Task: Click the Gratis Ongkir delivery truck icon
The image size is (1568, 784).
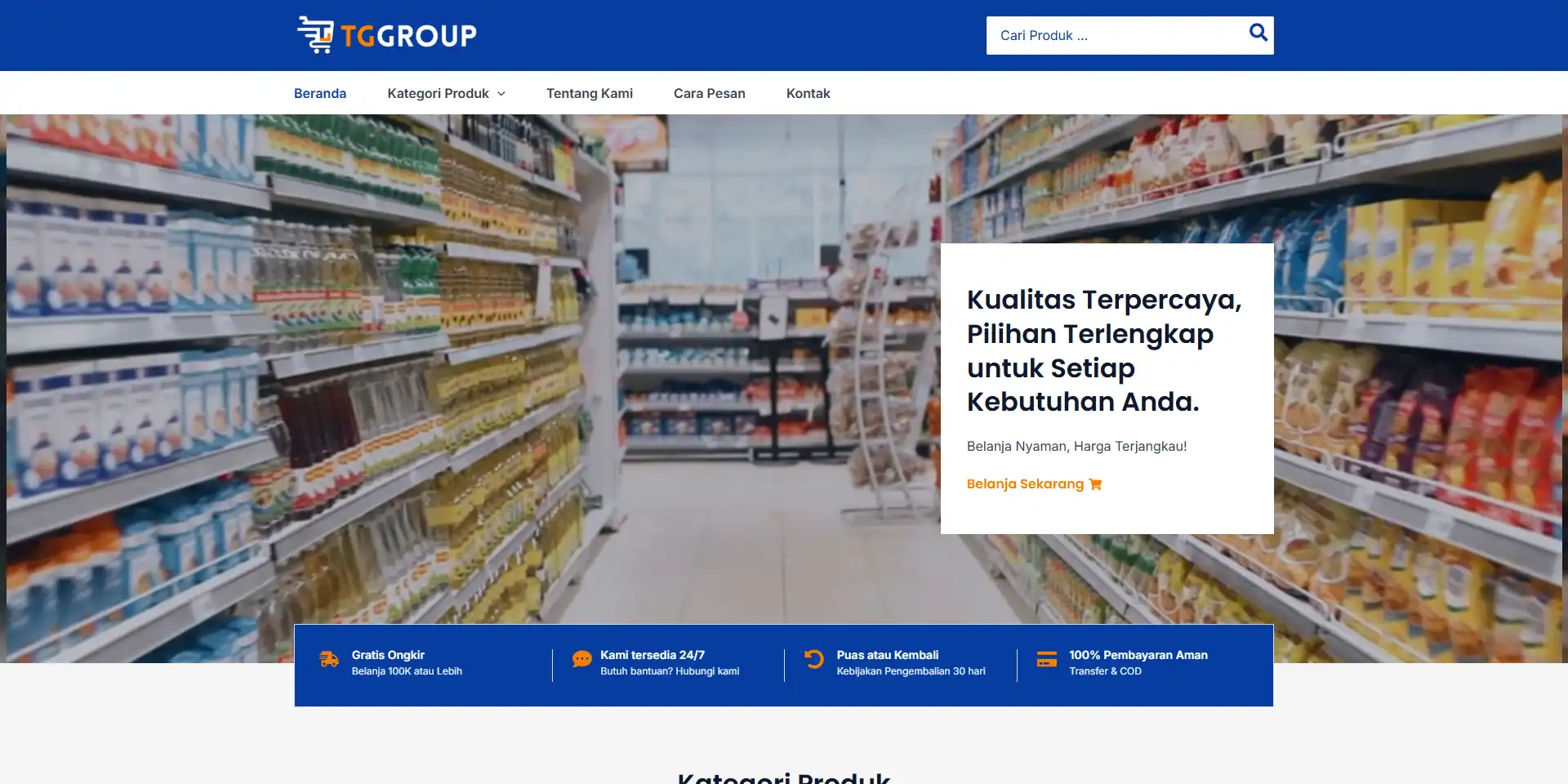Action: coord(329,659)
